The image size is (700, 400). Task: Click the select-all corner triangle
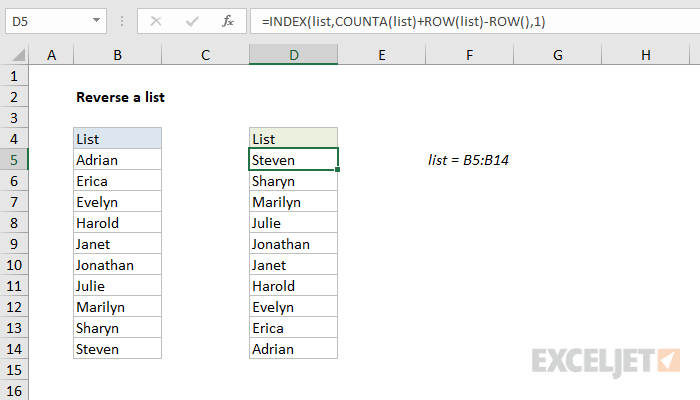[18, 55]
